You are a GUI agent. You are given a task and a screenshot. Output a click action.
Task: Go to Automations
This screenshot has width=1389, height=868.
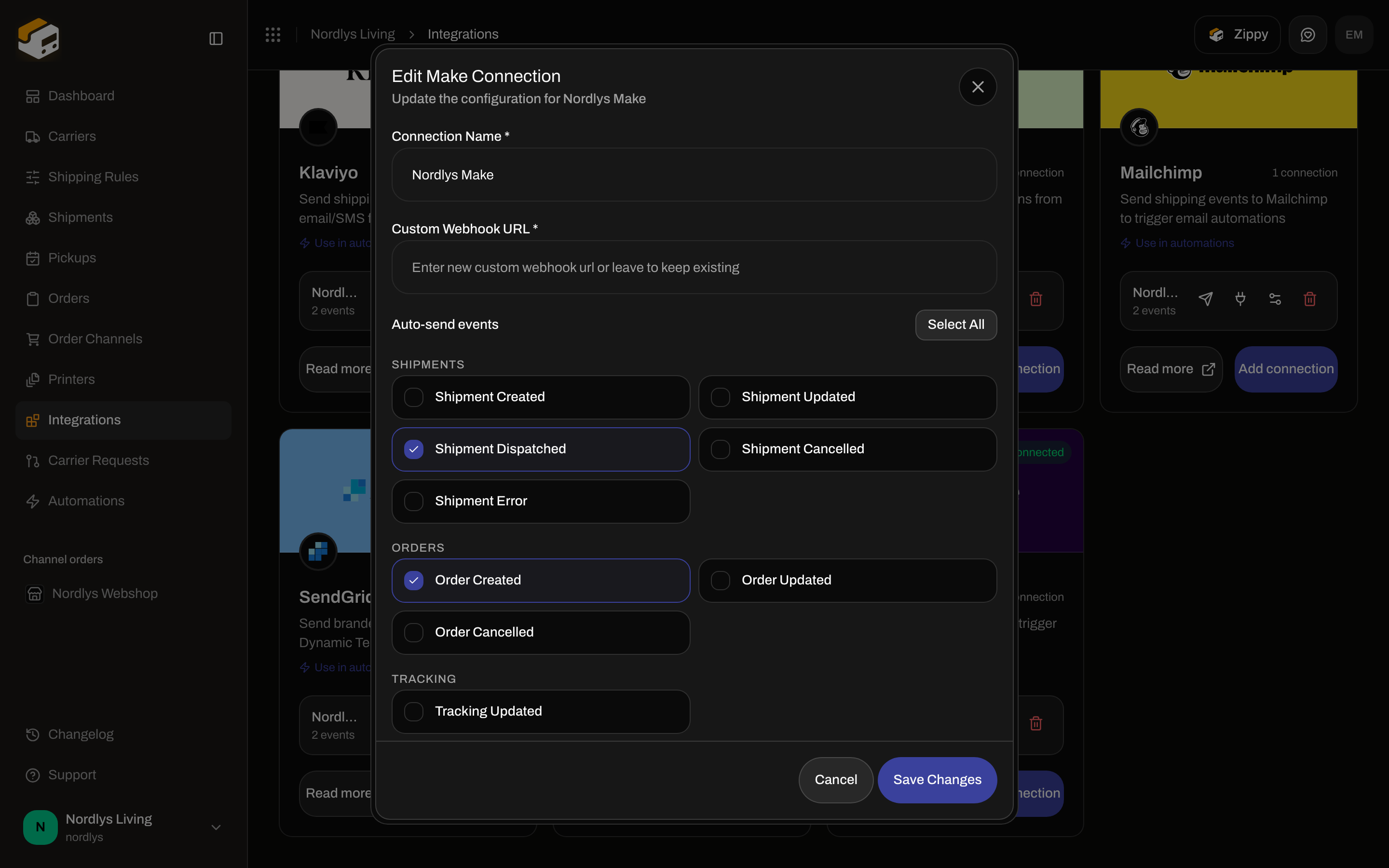coord(123,501)
